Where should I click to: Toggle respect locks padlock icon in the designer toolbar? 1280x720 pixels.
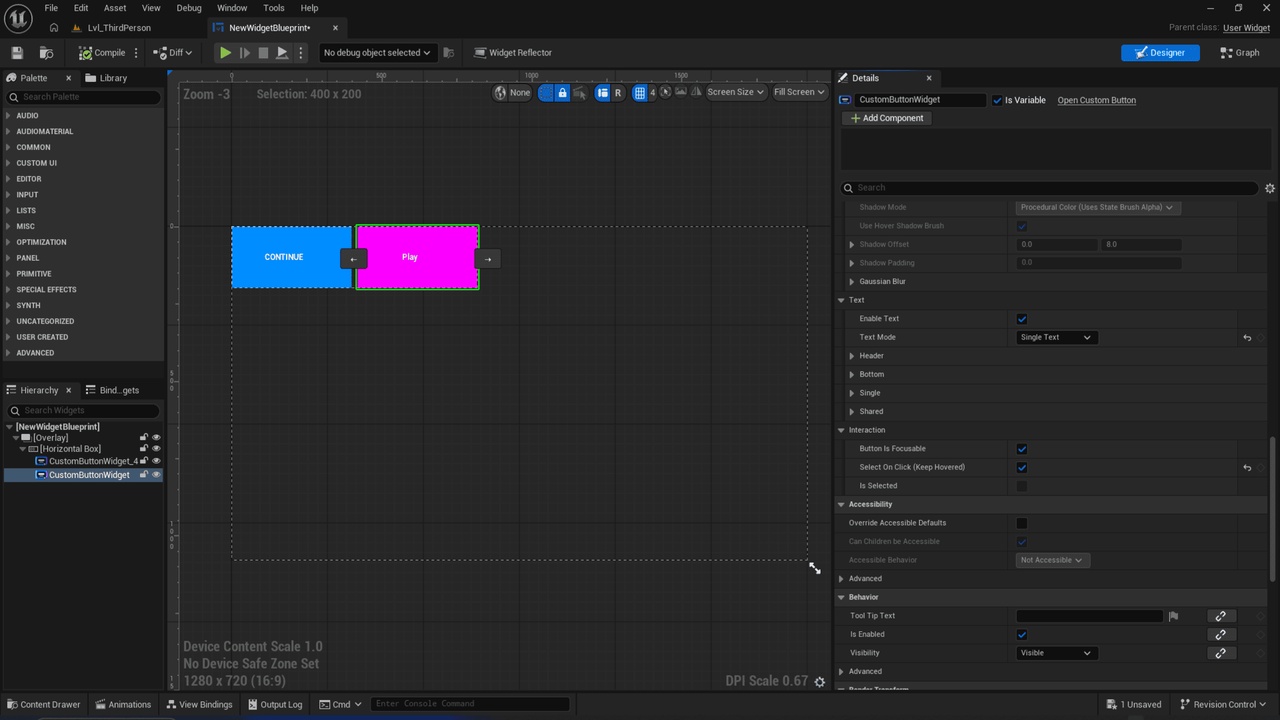click(x=562, y=92)
